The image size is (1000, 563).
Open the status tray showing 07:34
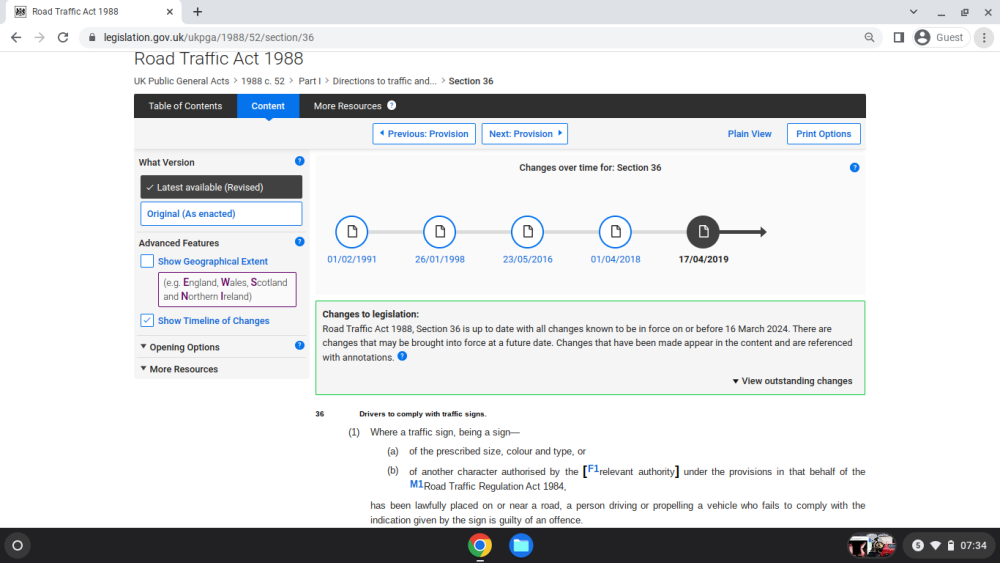click(x=948, y=545)
